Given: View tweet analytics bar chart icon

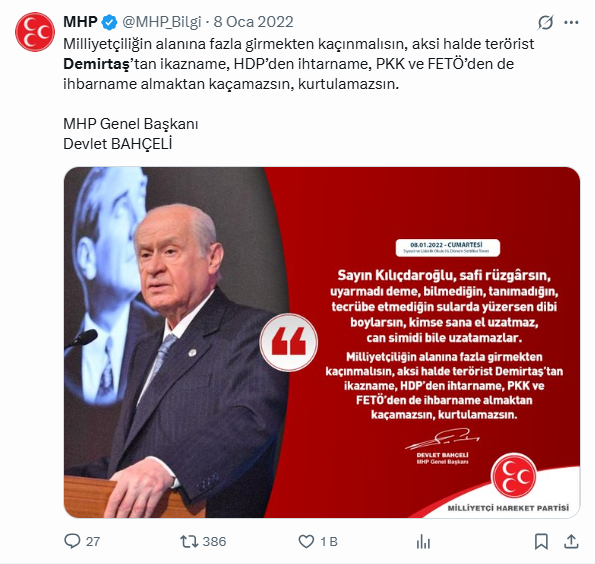Looking at the screenshot, I should click(x=423, y=542).
